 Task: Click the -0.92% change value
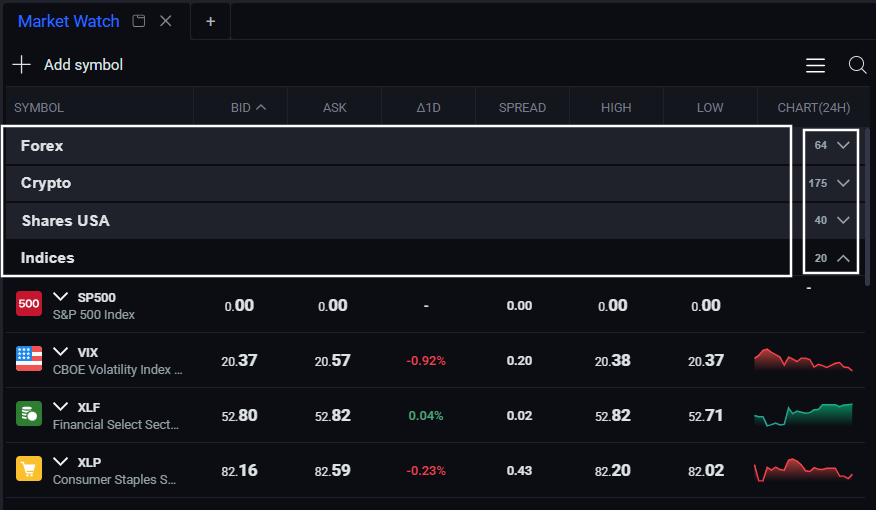pyautogui.click(x=426, y=361)
